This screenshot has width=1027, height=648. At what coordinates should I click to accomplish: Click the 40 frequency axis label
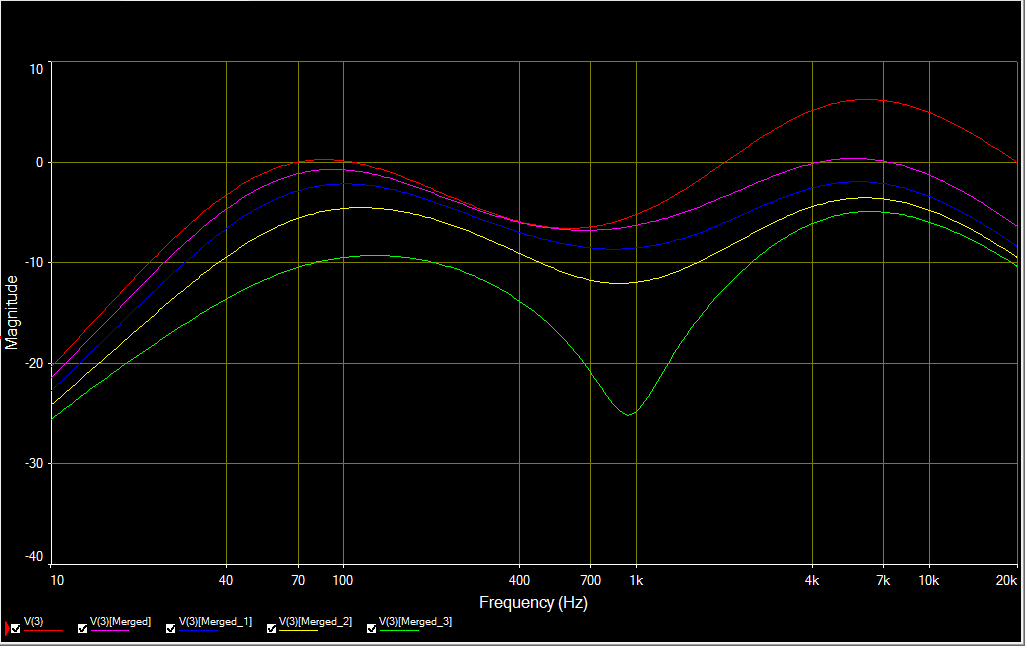(x=226, y=581)
